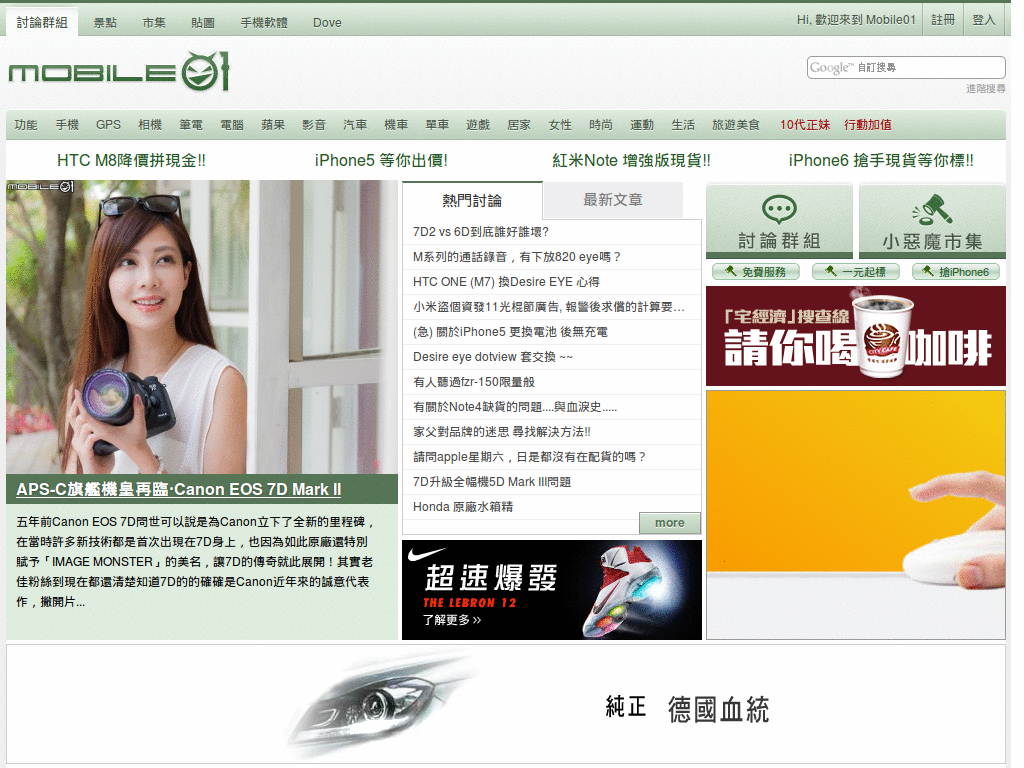Select 影音 in the category bar

[x=314, y=125]
